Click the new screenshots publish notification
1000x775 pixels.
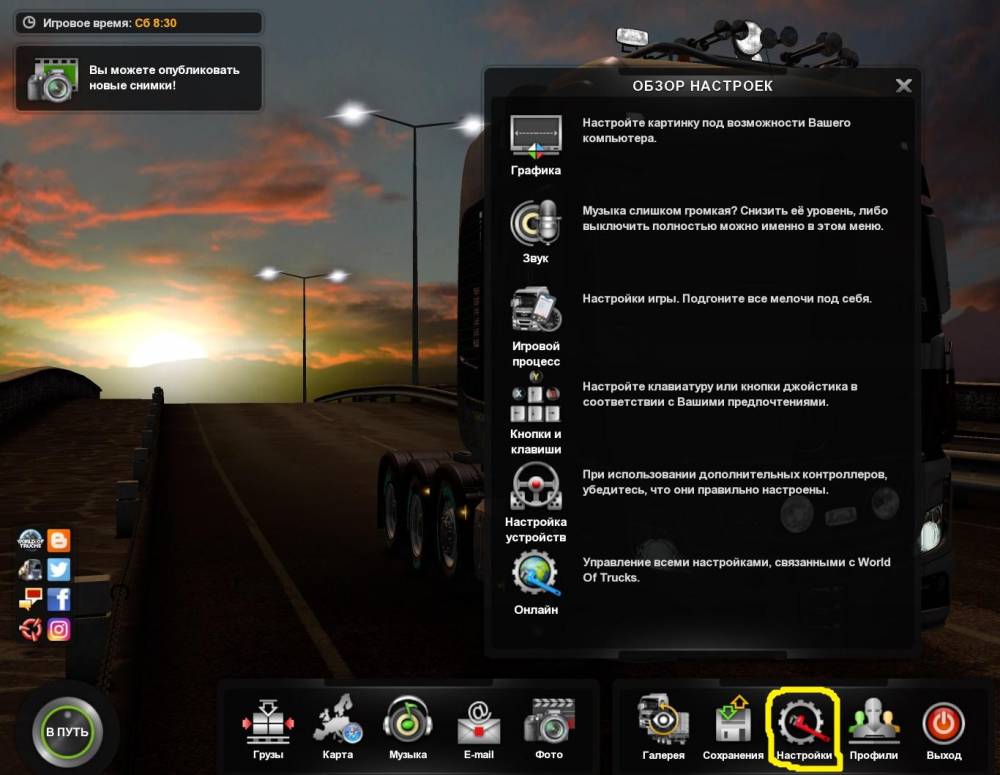[x=138, y=78]
